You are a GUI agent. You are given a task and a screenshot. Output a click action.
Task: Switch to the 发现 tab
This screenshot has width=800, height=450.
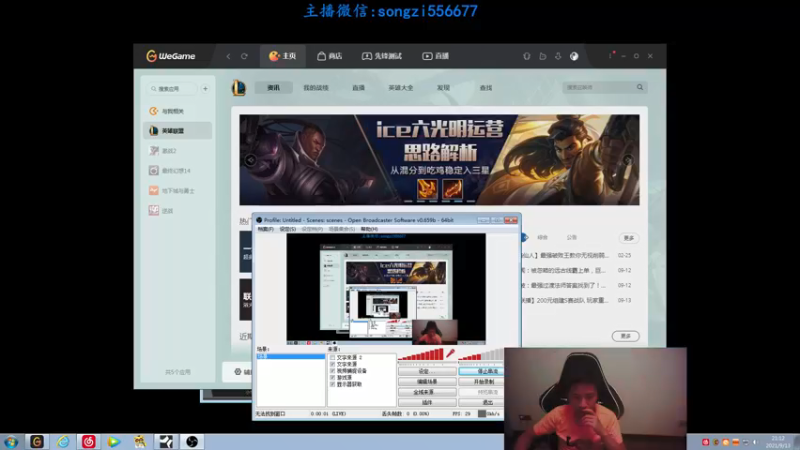tap(443, 88)
